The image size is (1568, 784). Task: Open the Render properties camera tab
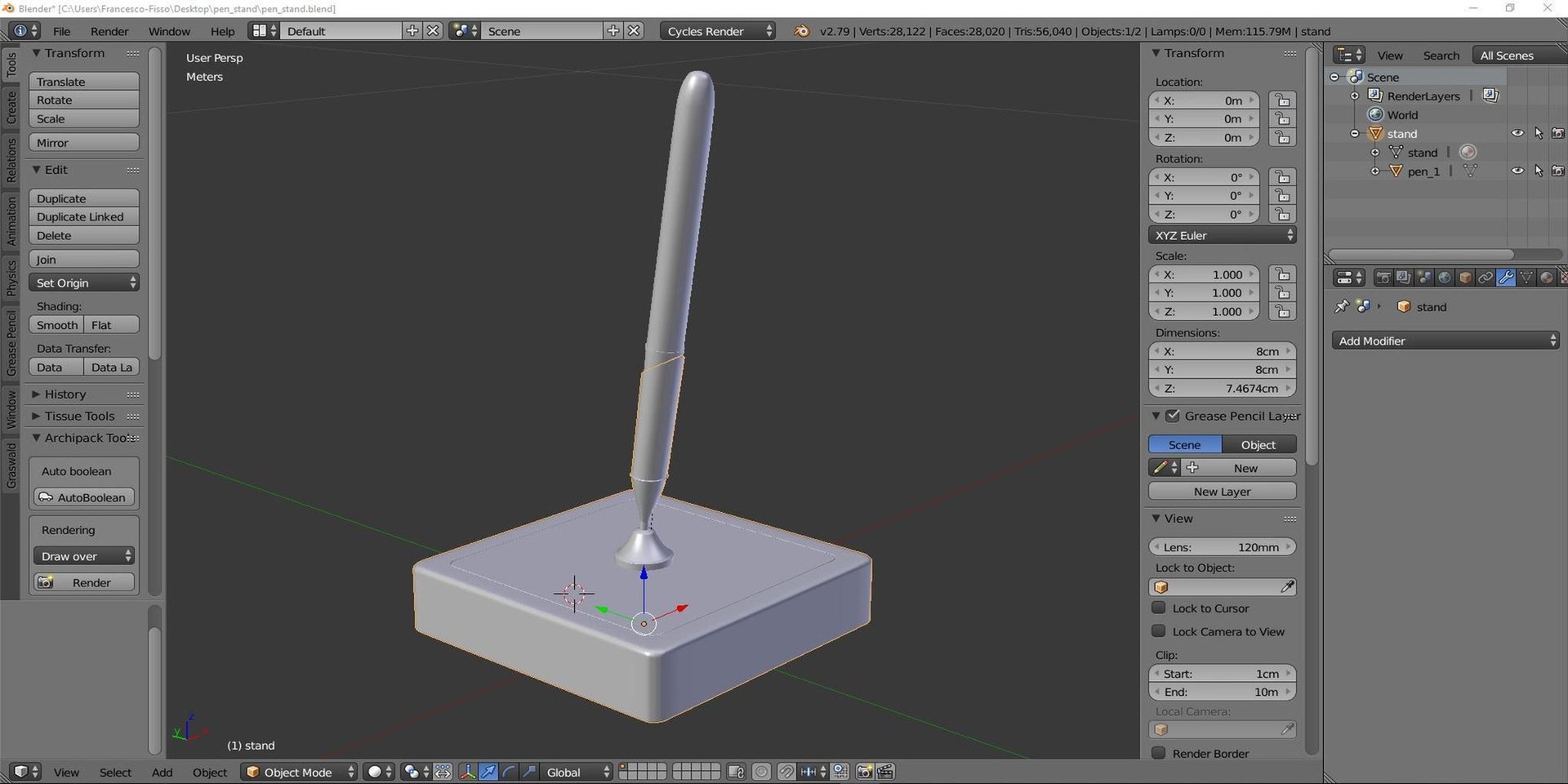tap(1383, 278)
